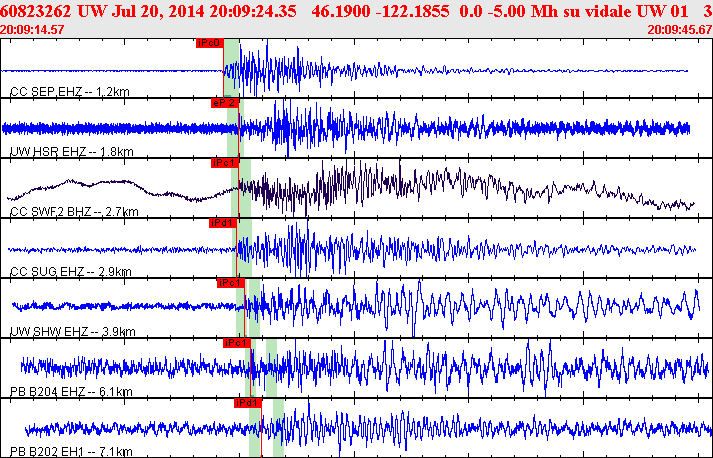Click the UW SHW EHZ station label

tap(73, 332)
